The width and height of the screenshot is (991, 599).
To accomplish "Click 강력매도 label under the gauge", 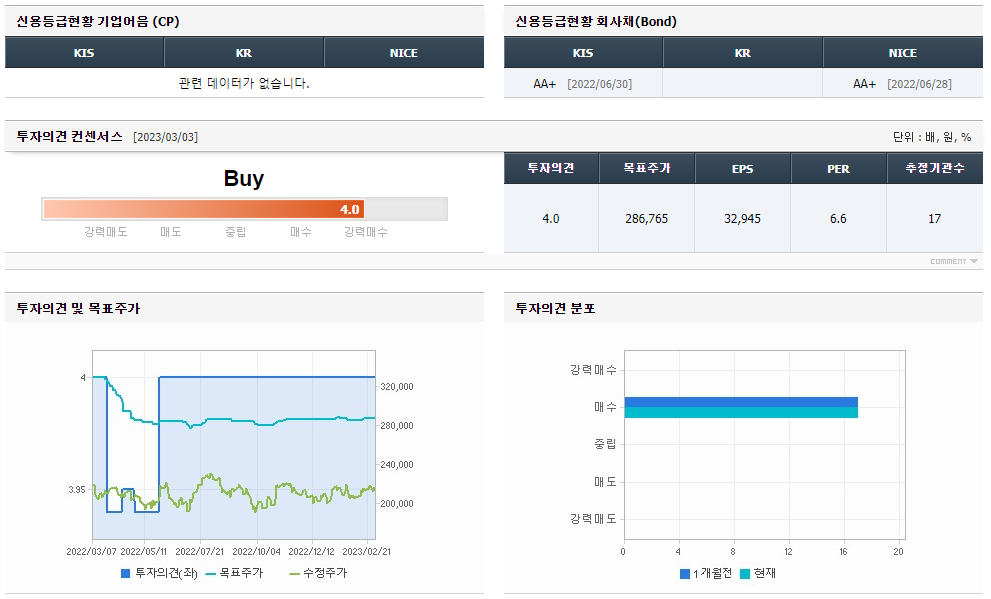I will [106, 232].
